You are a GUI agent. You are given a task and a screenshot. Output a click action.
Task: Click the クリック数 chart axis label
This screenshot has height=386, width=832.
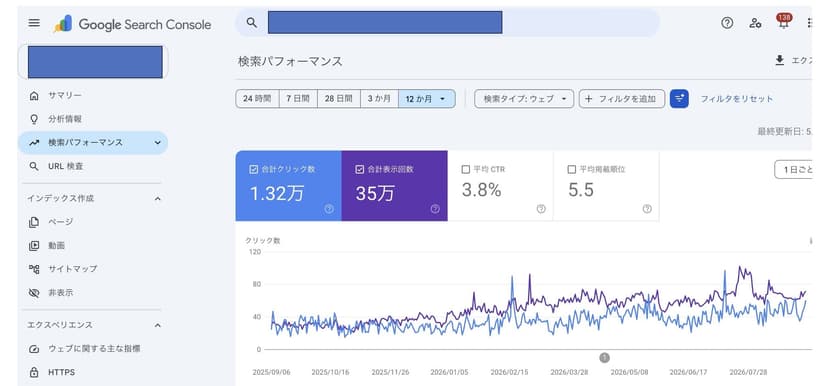point(263,241)
